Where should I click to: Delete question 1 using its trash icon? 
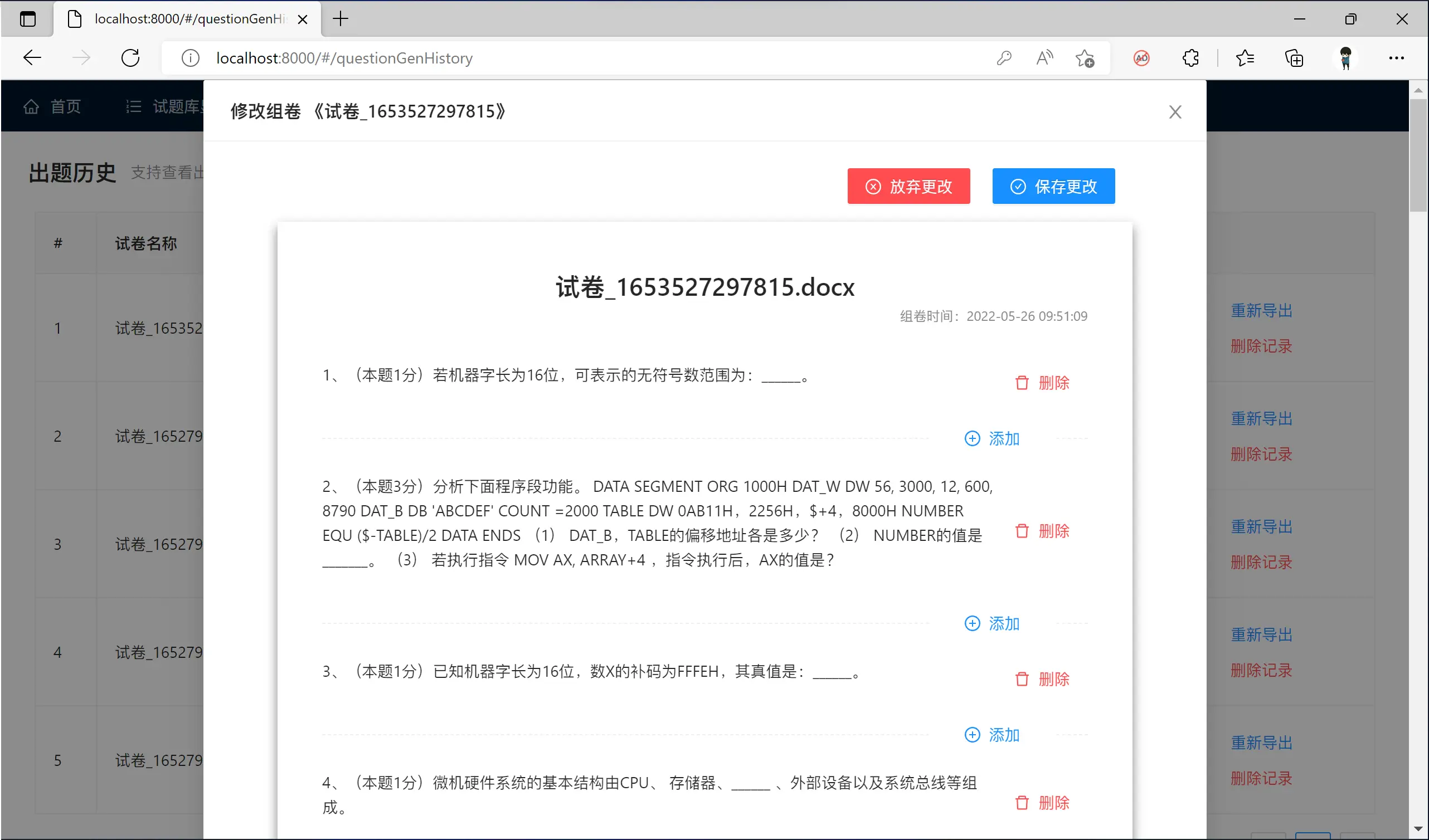(x=1022, y=383)
